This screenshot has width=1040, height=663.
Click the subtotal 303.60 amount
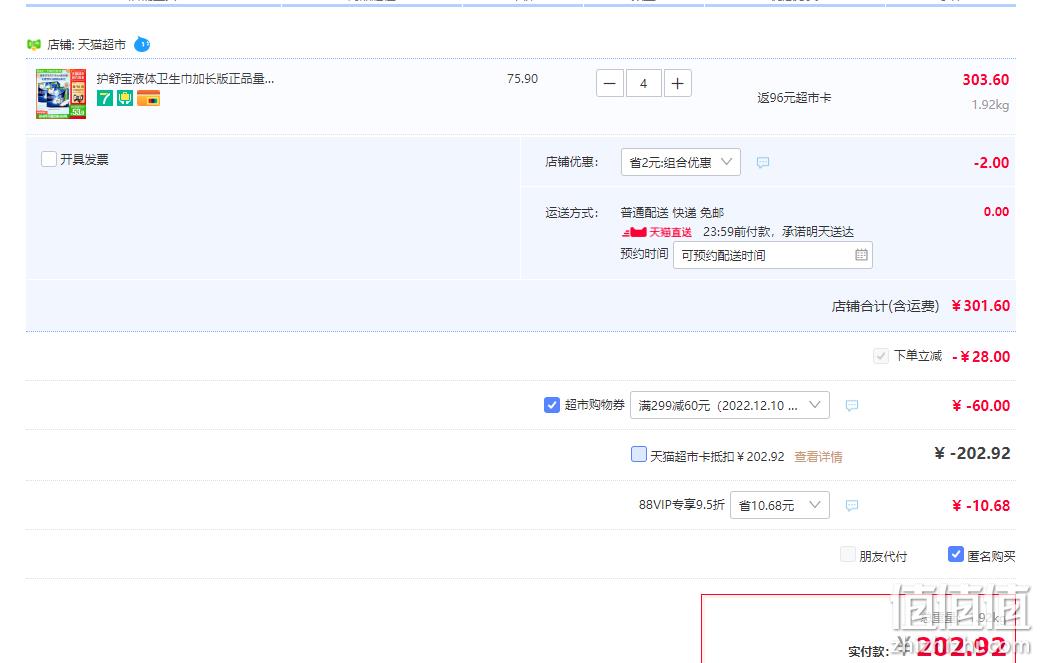coord(986,80)
